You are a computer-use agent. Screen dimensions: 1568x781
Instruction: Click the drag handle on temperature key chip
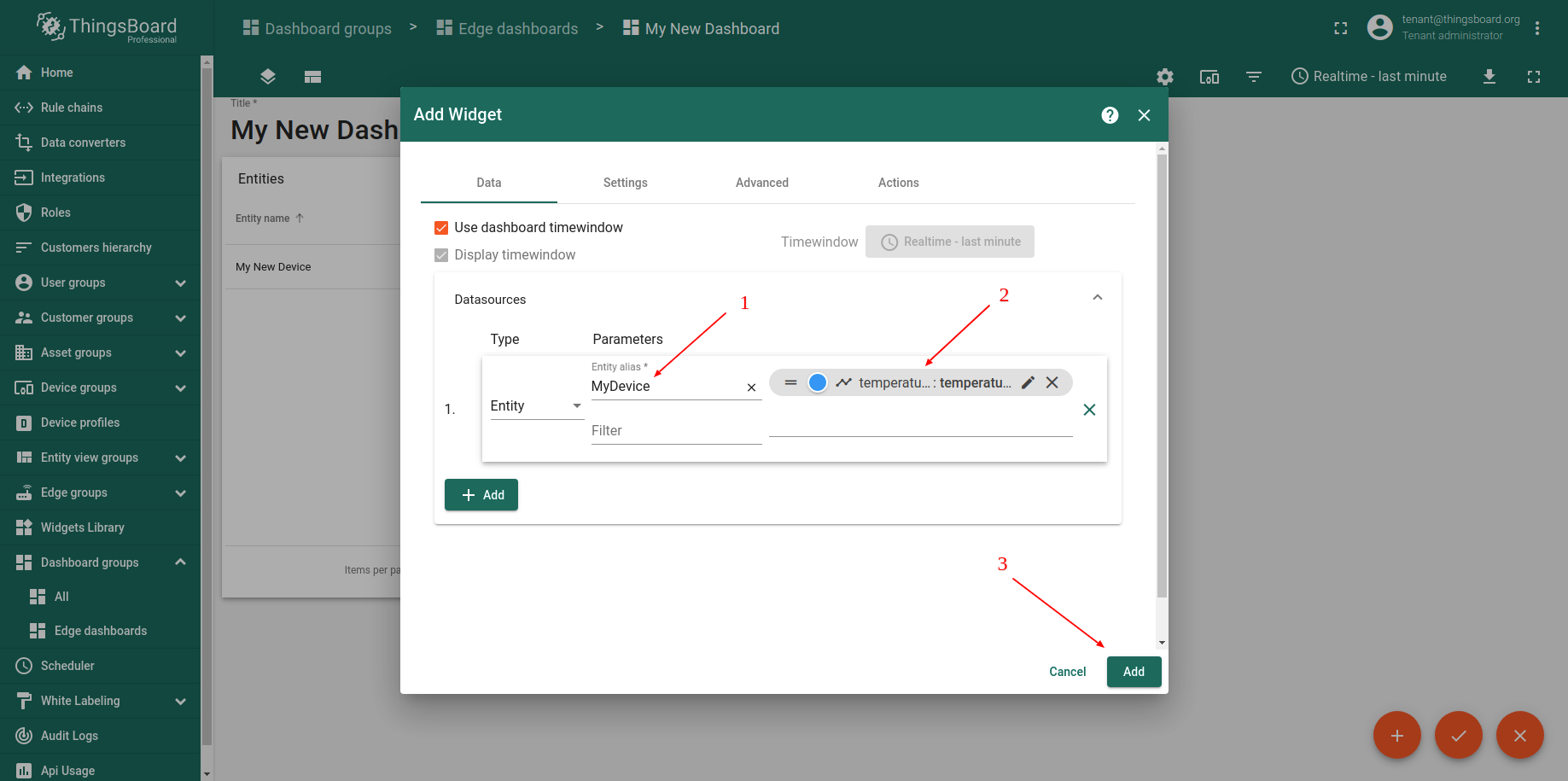coord(790,382)
